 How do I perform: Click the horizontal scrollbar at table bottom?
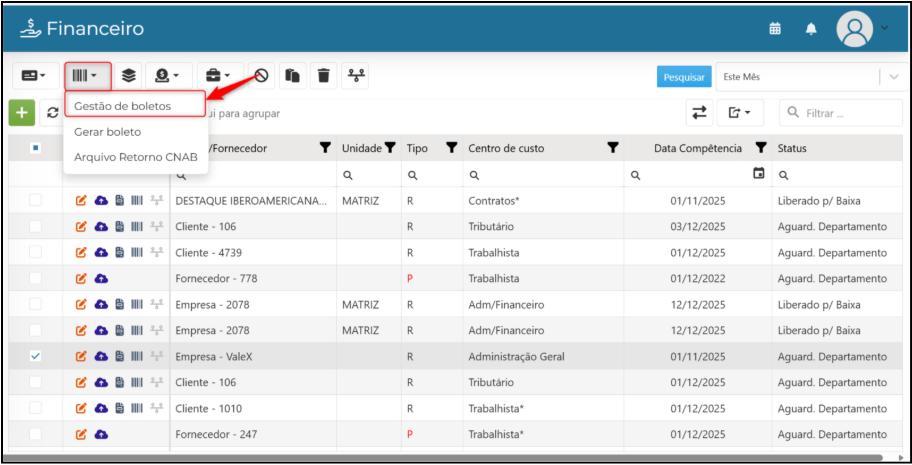click(442, 457)
